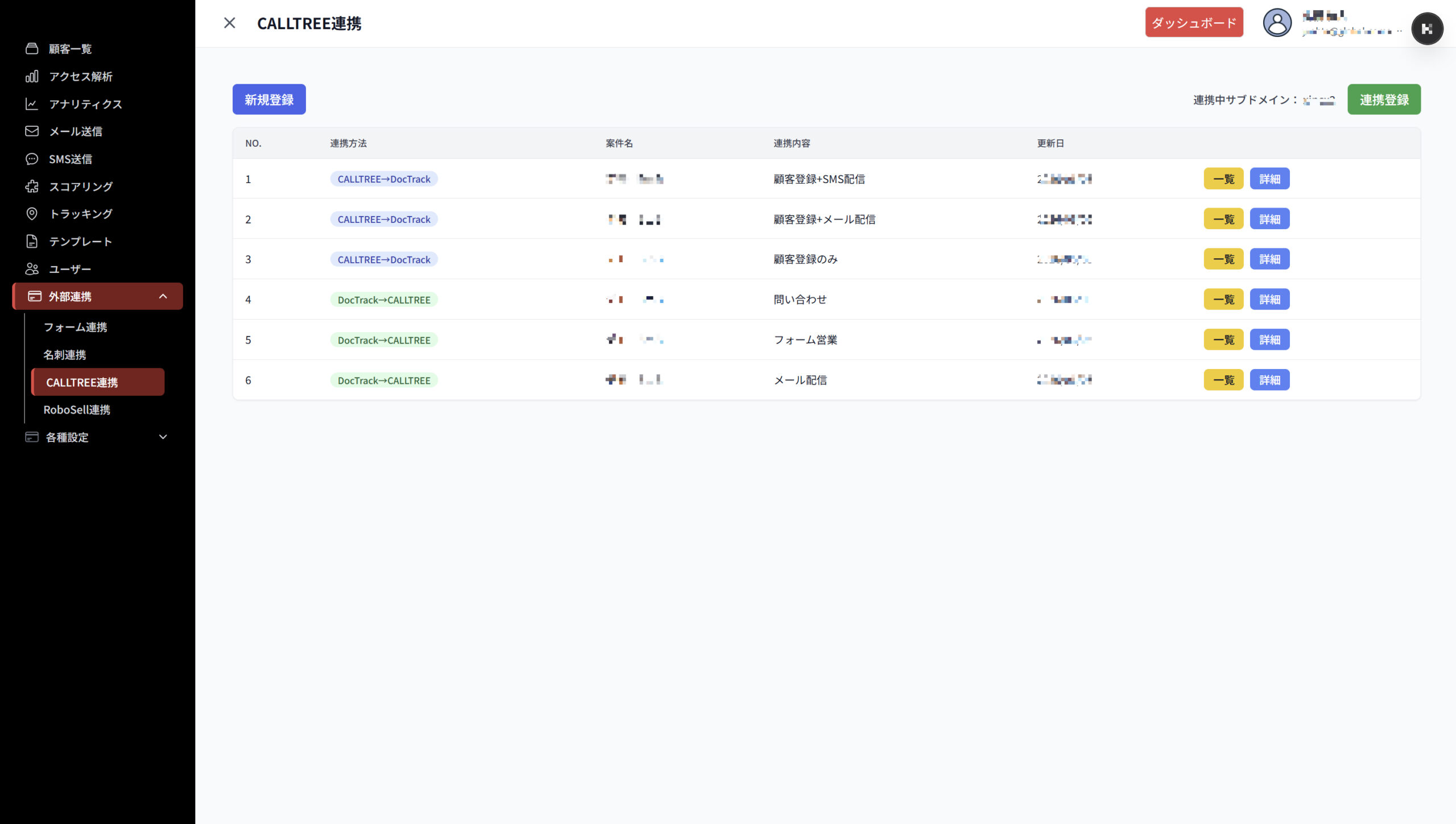Click the 各種設定 card icon

coord(32,437)
